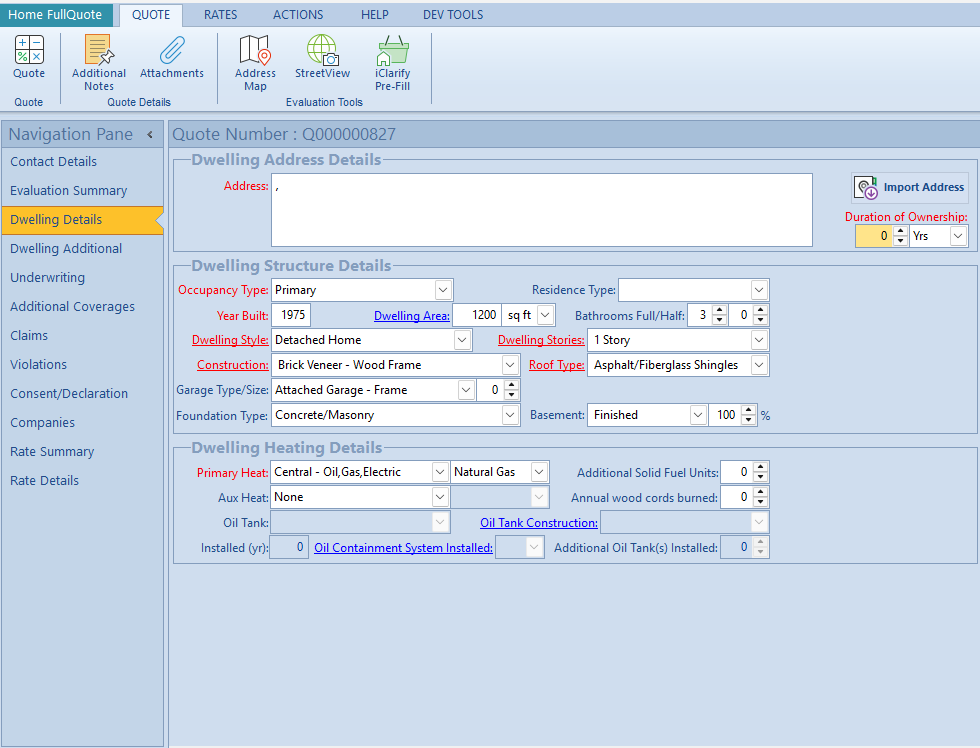The image size is (980, 748).
Task: Click Oil Containment System Installed link
Action: (x=403, y=547)
